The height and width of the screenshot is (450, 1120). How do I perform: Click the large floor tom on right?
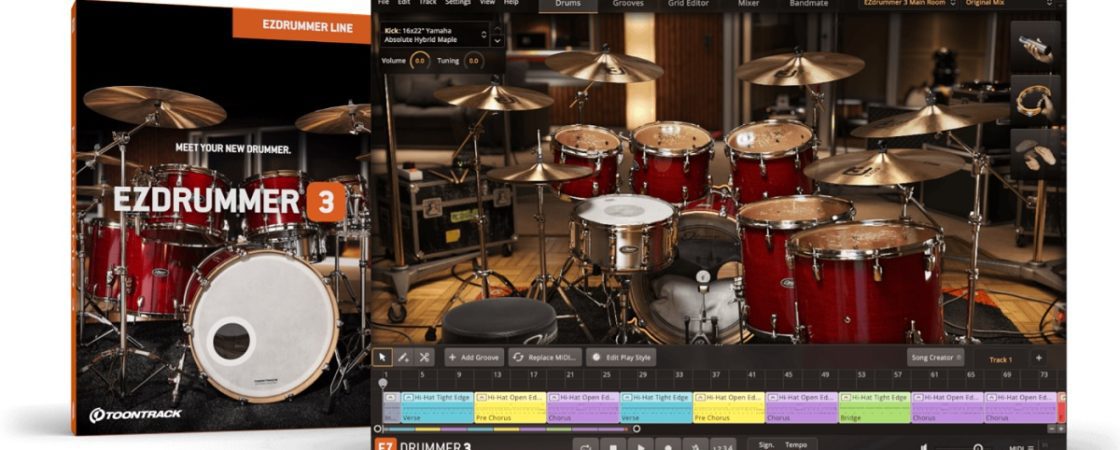pyautogui.click(x=866, y=282)
